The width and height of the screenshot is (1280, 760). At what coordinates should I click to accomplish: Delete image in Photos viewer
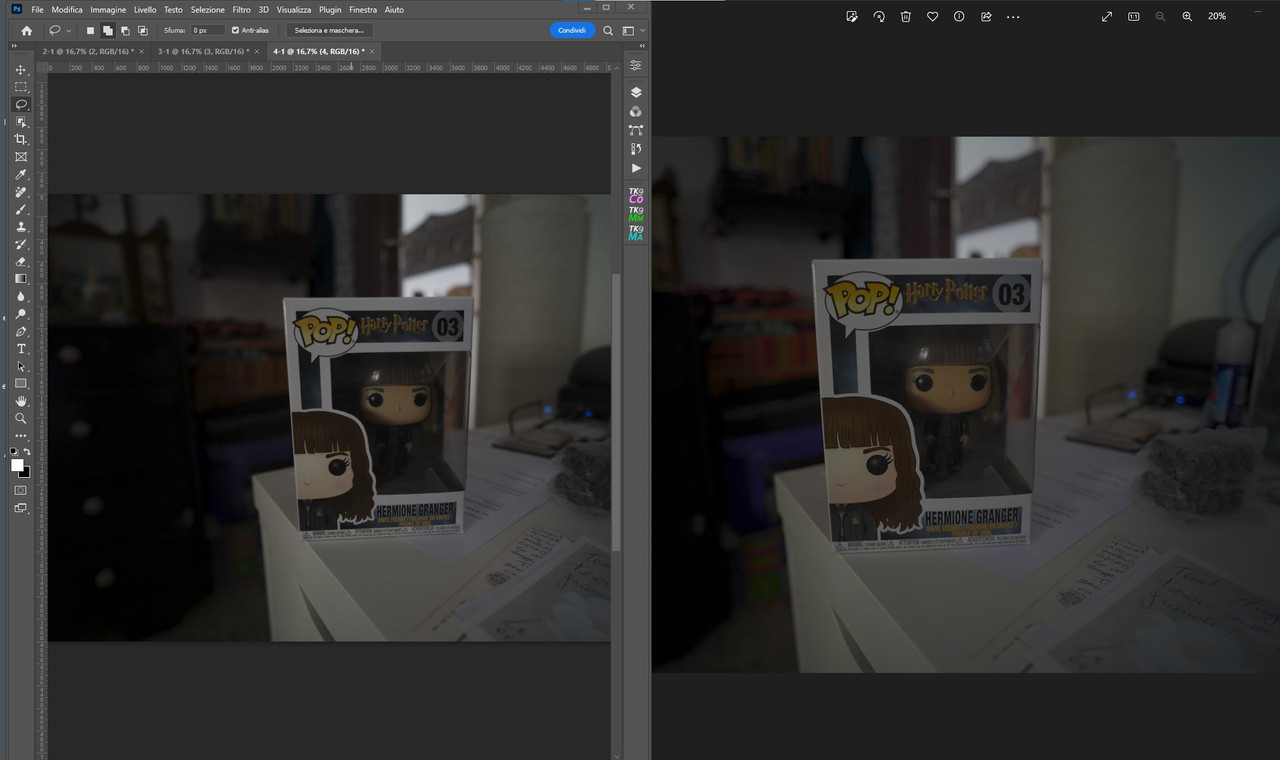[905, 17]
